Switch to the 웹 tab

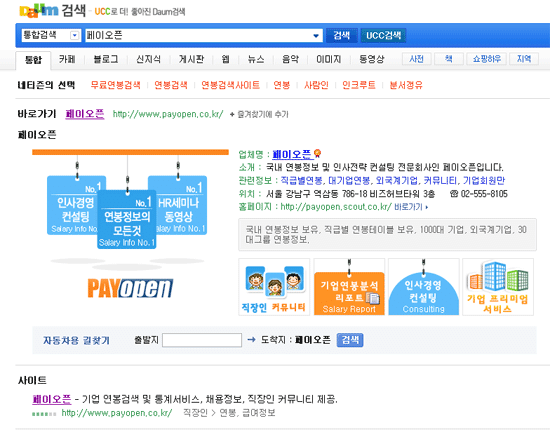(x=226, y=59)
